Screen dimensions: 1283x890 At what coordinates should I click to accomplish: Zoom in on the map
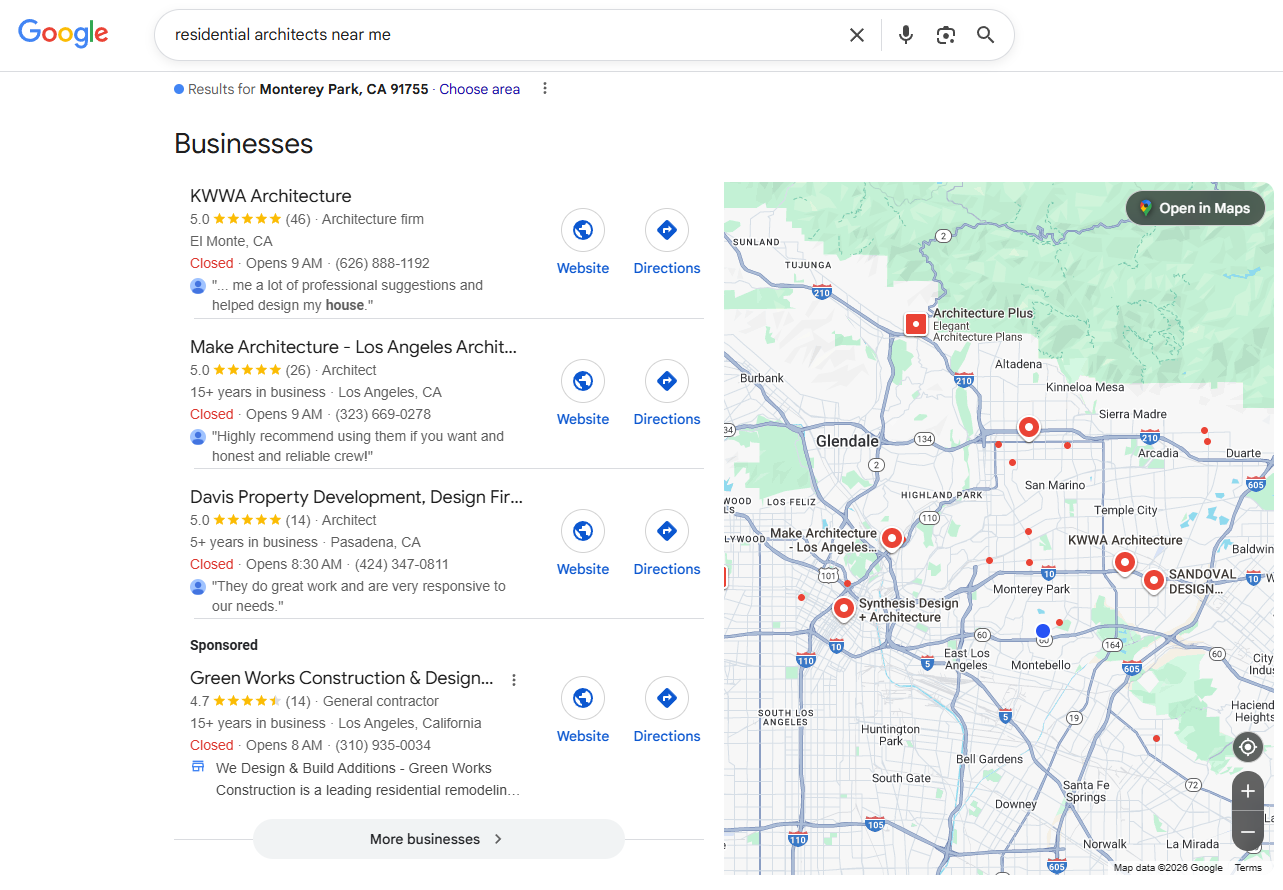pos(1247,792)
